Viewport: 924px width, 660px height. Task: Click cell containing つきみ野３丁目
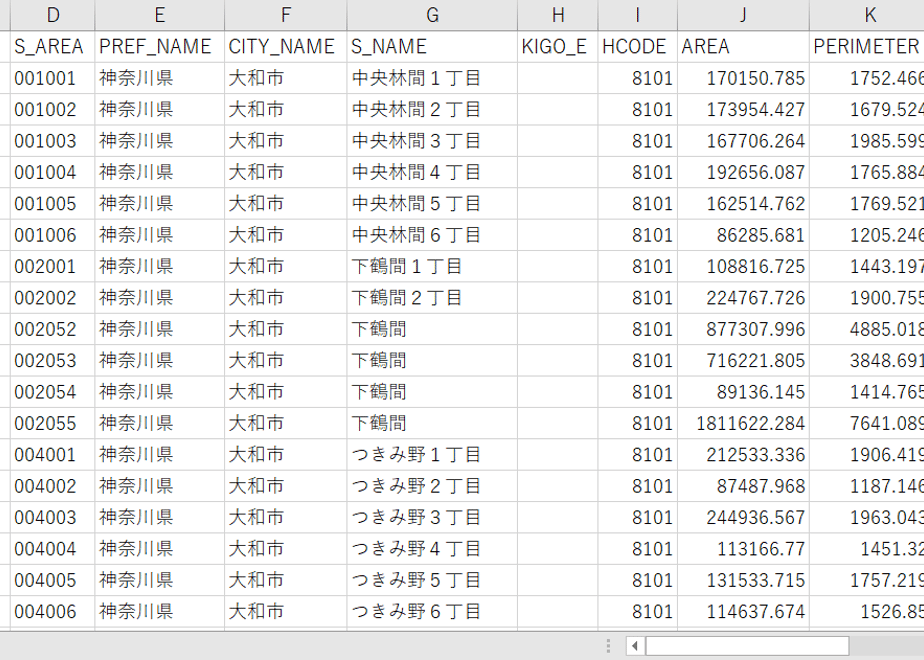(x=432, y=517)
